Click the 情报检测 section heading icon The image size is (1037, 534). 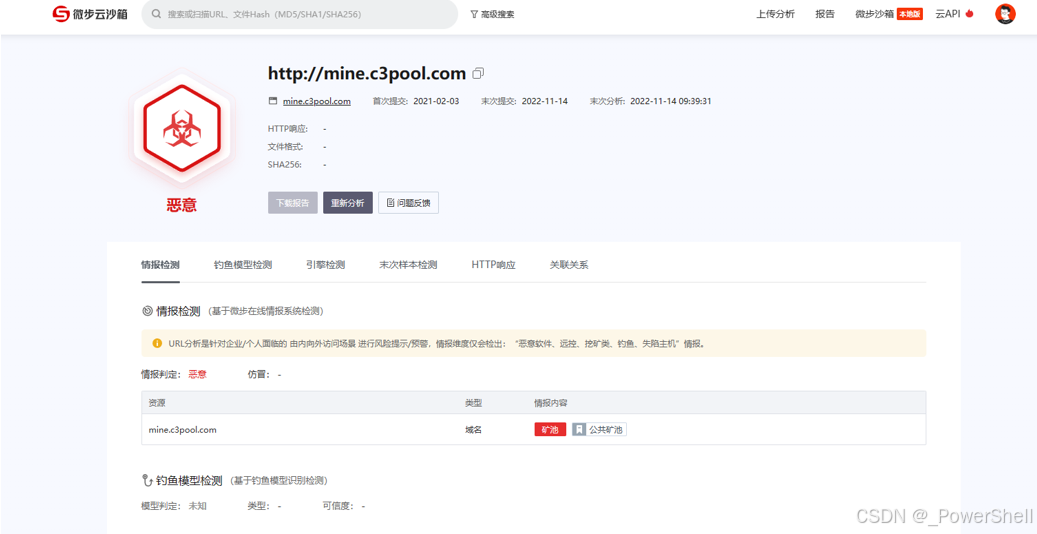coord(147,310)
